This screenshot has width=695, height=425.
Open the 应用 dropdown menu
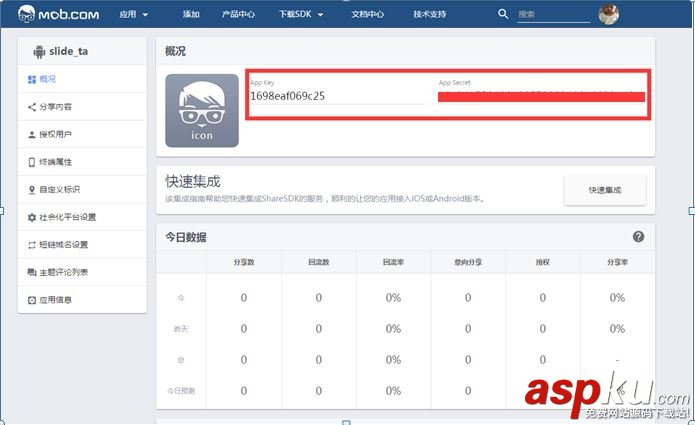[133, 14]
